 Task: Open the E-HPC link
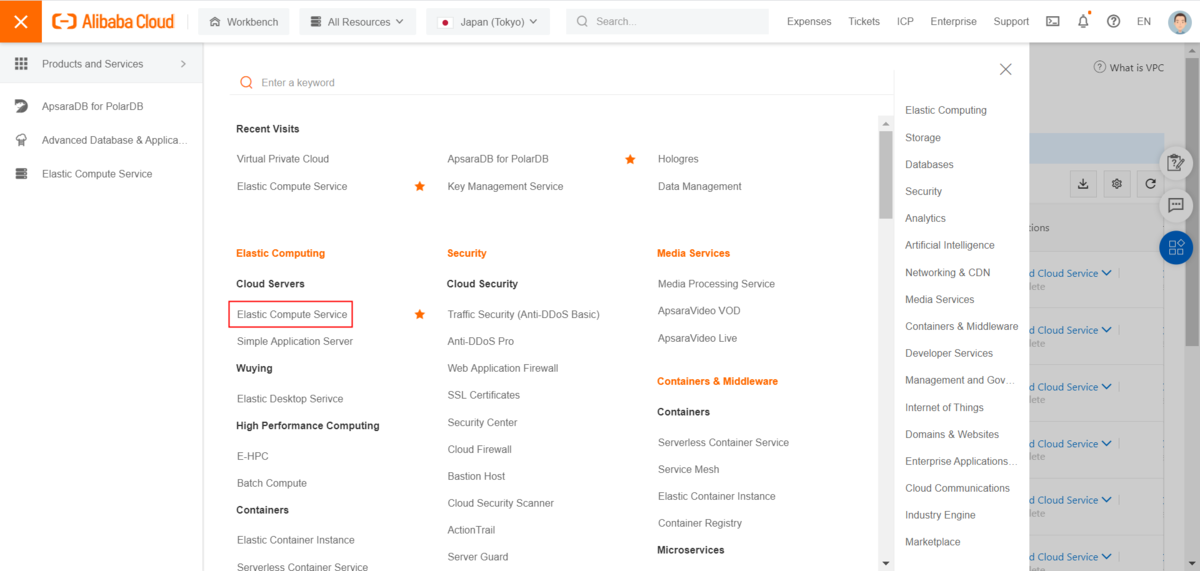[x=253, y=456]
